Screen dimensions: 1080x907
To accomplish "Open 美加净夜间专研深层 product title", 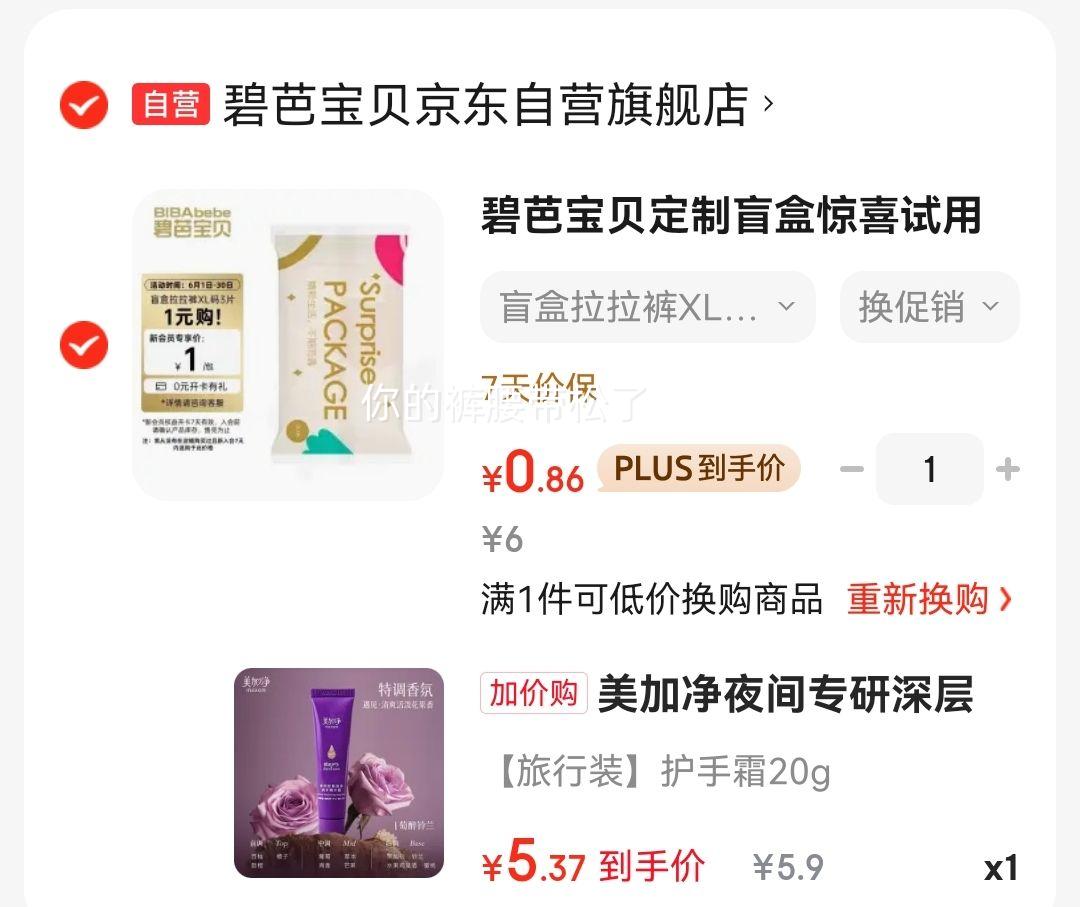I will coord(786,694).
